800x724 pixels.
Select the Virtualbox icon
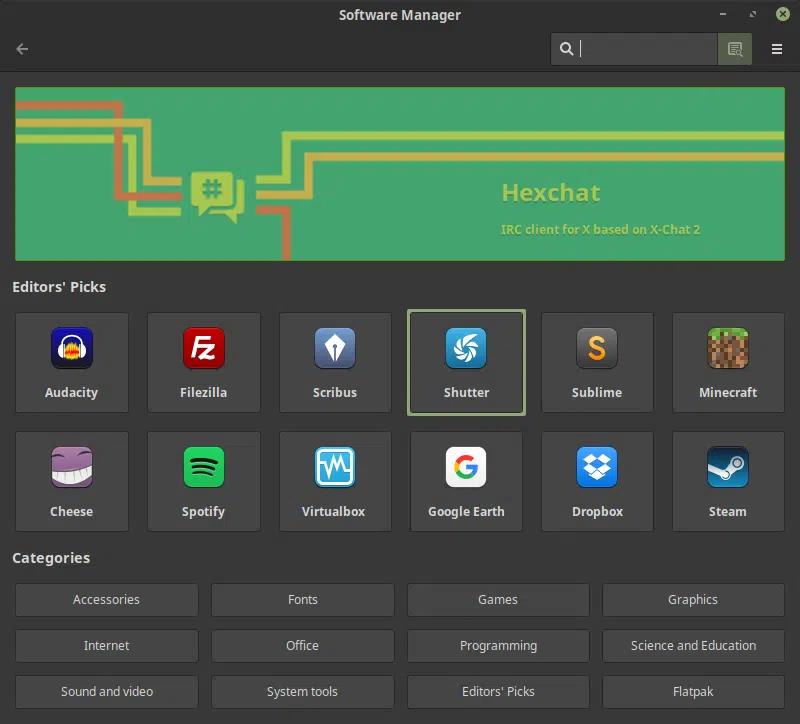pyautogui.click(x=335, y=481)
